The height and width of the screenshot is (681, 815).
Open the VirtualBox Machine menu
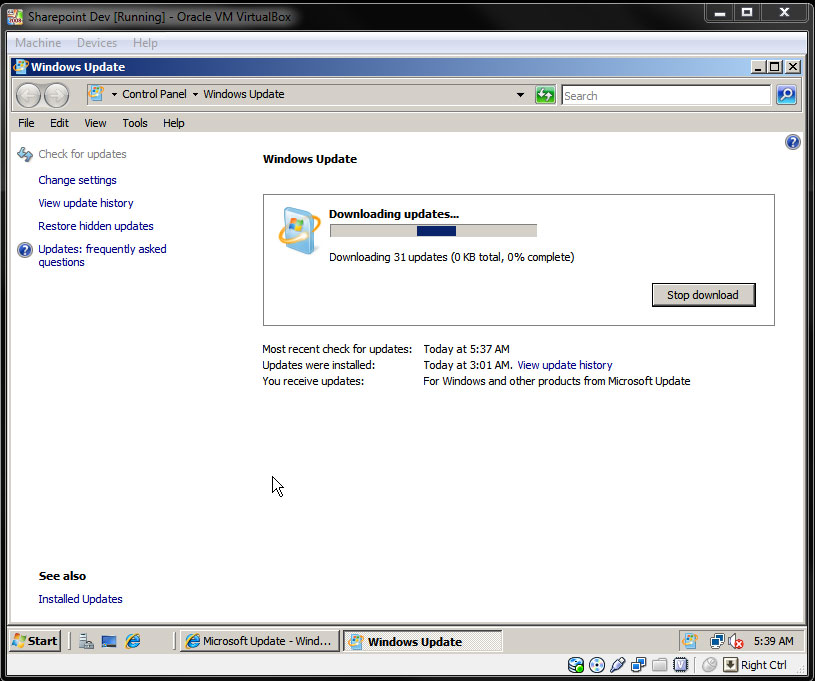point(38,43)
